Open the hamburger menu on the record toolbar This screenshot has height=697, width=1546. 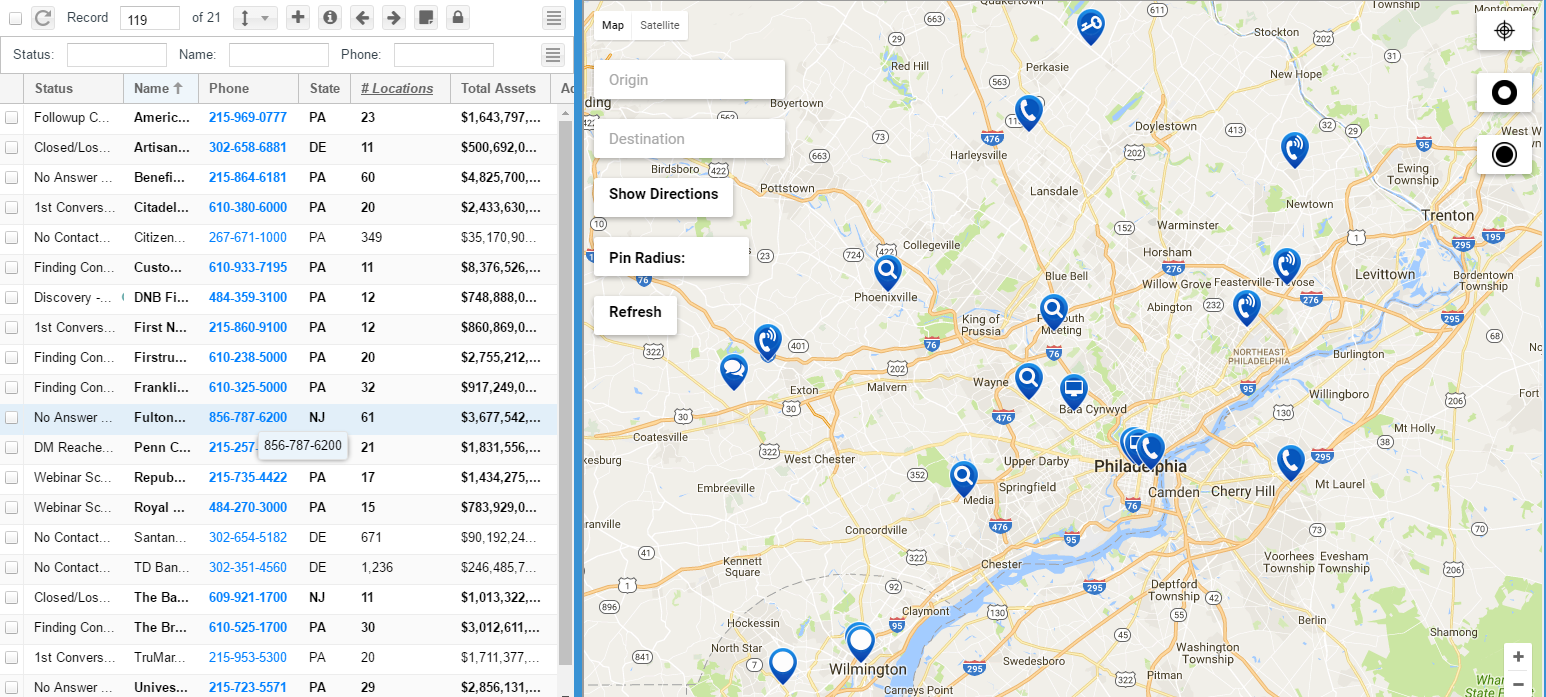coord(553,17)
